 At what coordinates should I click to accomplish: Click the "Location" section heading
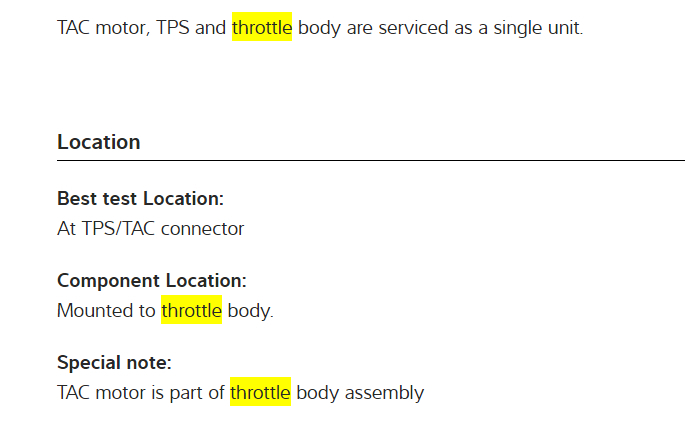coord(99,142)
